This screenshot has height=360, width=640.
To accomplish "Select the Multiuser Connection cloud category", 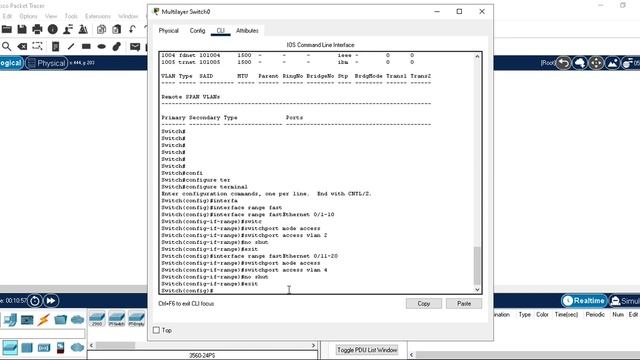I will [x=77, y=320].
